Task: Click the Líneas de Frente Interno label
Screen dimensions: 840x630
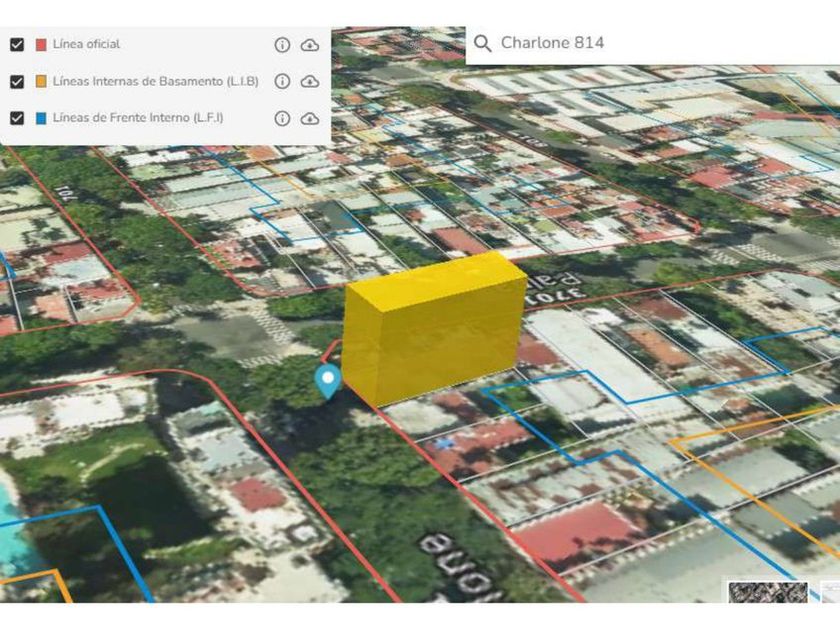Action: click(x=138, y=118)
